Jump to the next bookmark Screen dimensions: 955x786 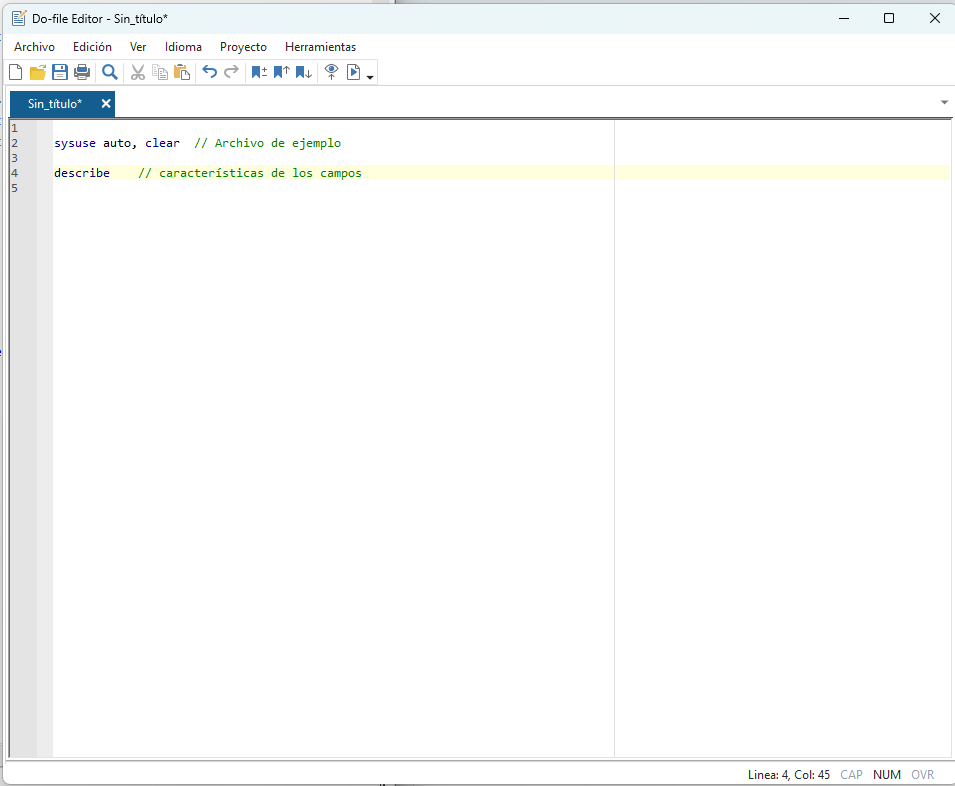tap(304, 72)
